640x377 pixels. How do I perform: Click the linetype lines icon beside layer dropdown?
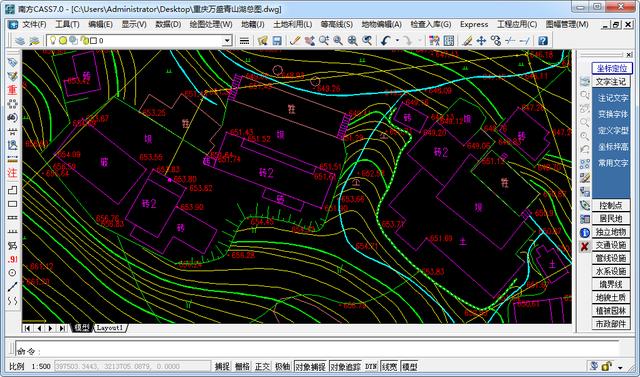point(244,40)
